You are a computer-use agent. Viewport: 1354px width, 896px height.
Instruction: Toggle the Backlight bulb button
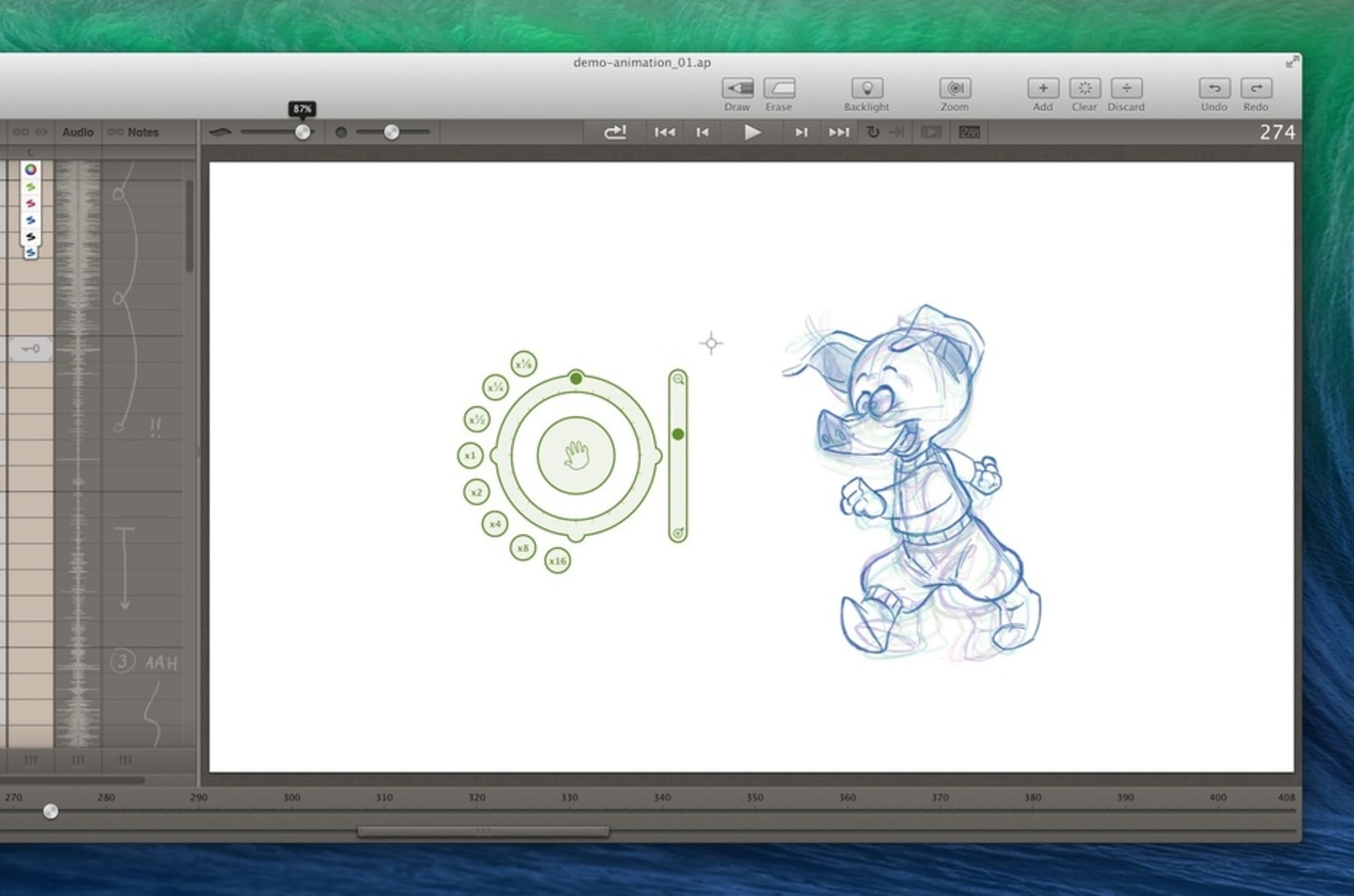tap(867, 88)
